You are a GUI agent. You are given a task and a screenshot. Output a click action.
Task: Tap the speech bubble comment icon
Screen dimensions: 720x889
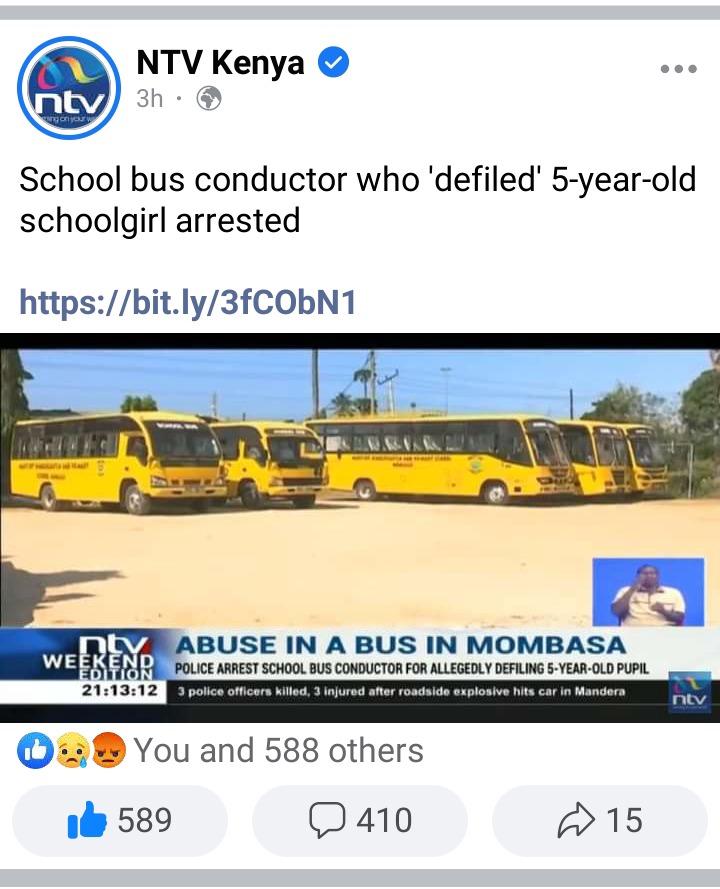coord(327,820)
